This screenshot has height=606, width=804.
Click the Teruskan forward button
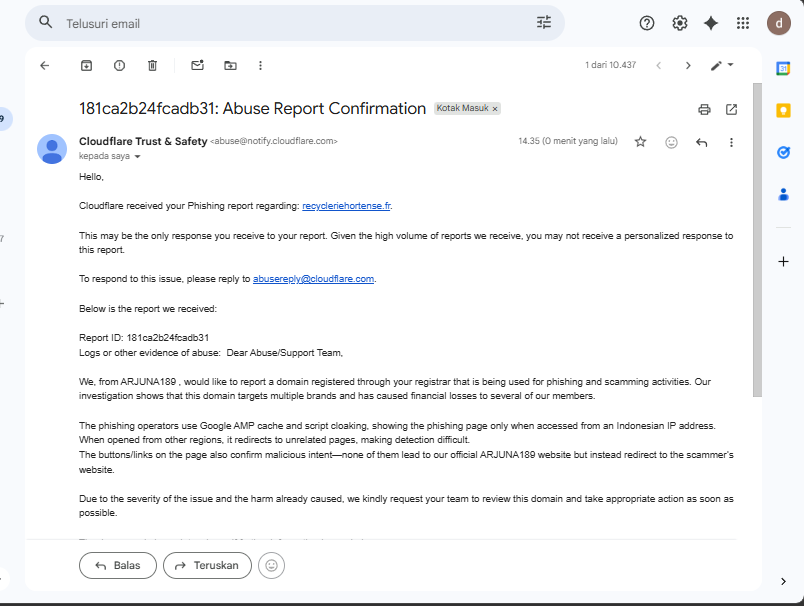point(207,565)
